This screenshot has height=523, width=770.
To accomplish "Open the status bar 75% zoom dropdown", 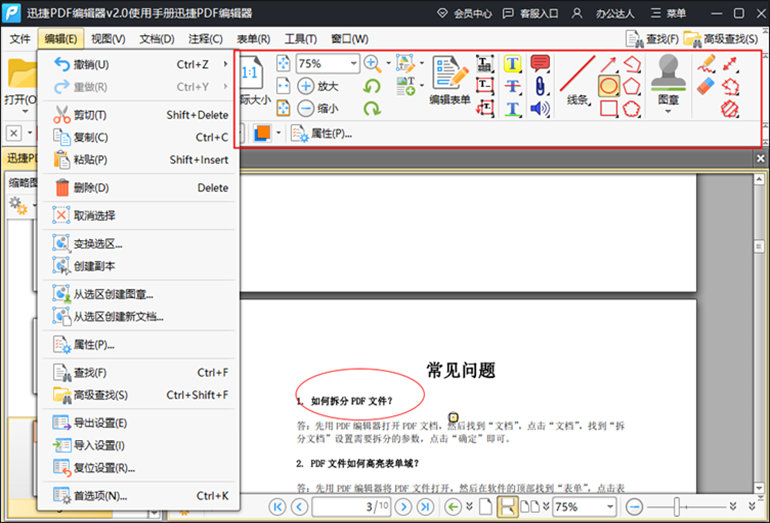I will click(x=610, y=506).
